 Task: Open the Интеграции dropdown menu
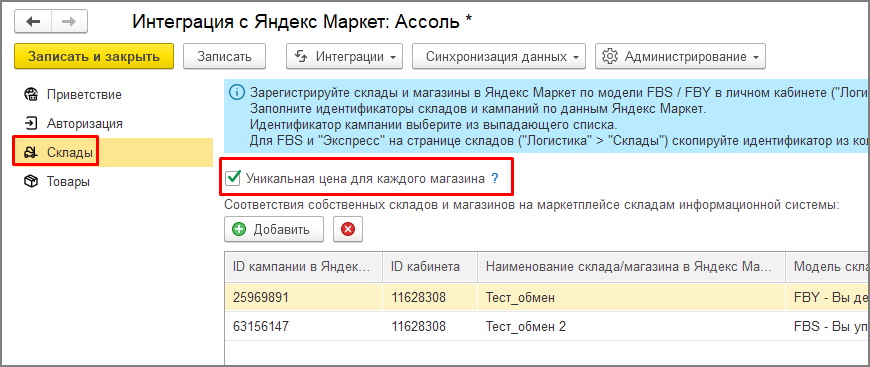(345, 57)
